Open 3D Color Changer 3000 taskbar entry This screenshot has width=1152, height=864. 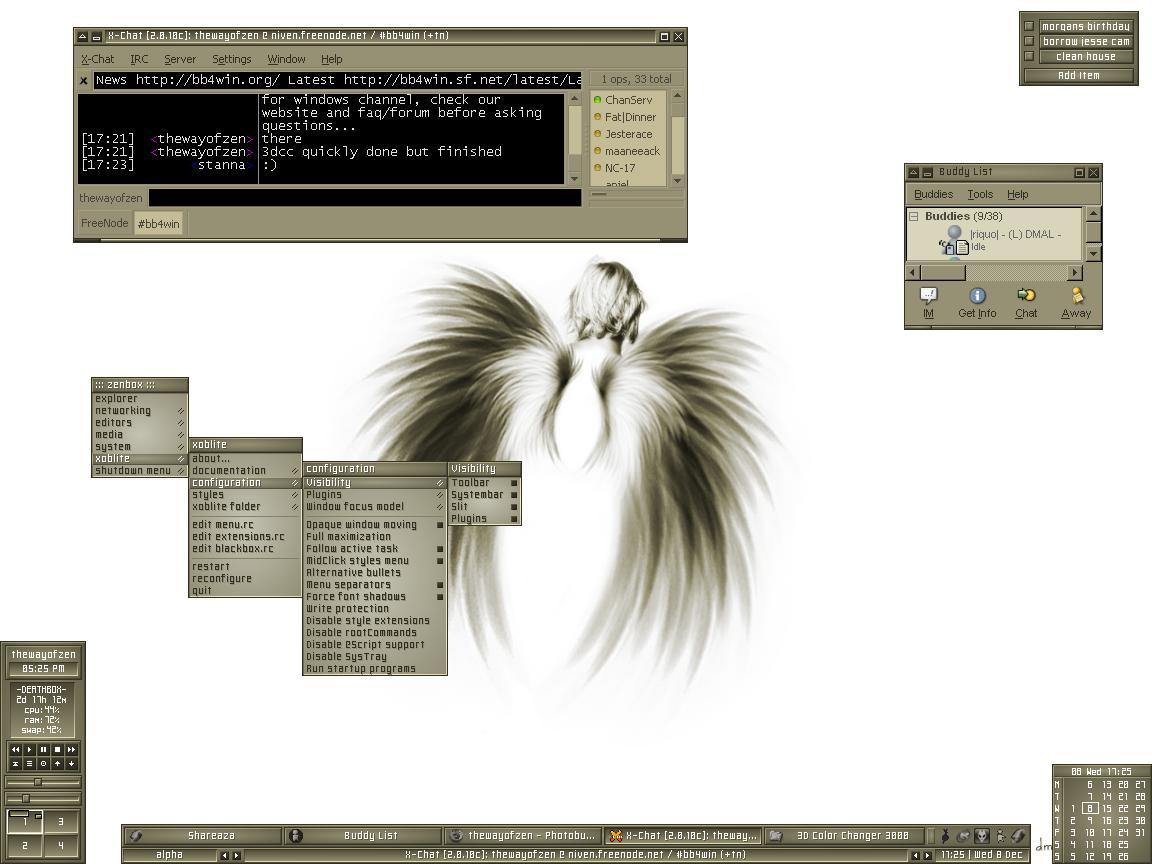click(843, 835)
